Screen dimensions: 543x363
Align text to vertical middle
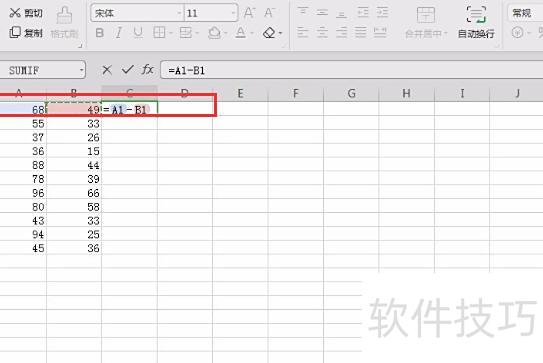pyautogui.click(x=322, y=12)
